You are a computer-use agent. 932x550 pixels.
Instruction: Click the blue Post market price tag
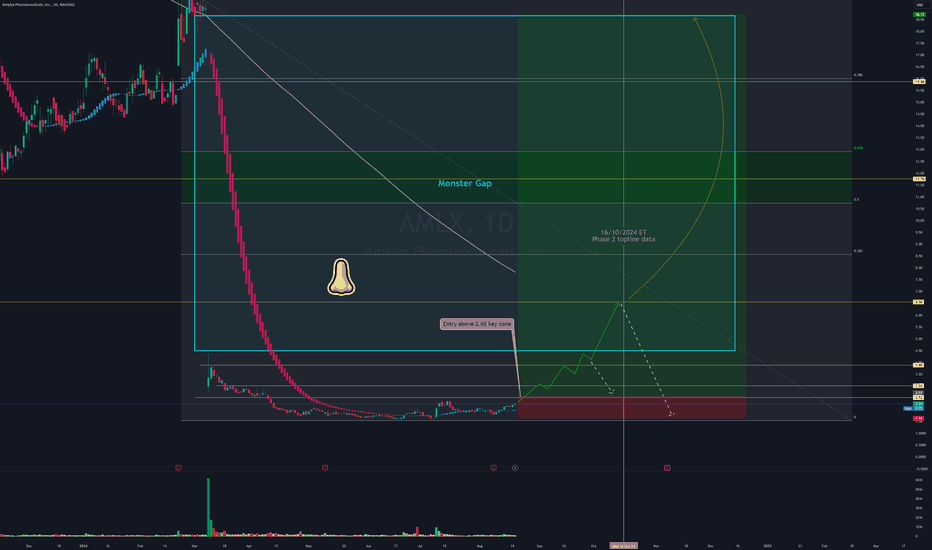click(914, 408)
